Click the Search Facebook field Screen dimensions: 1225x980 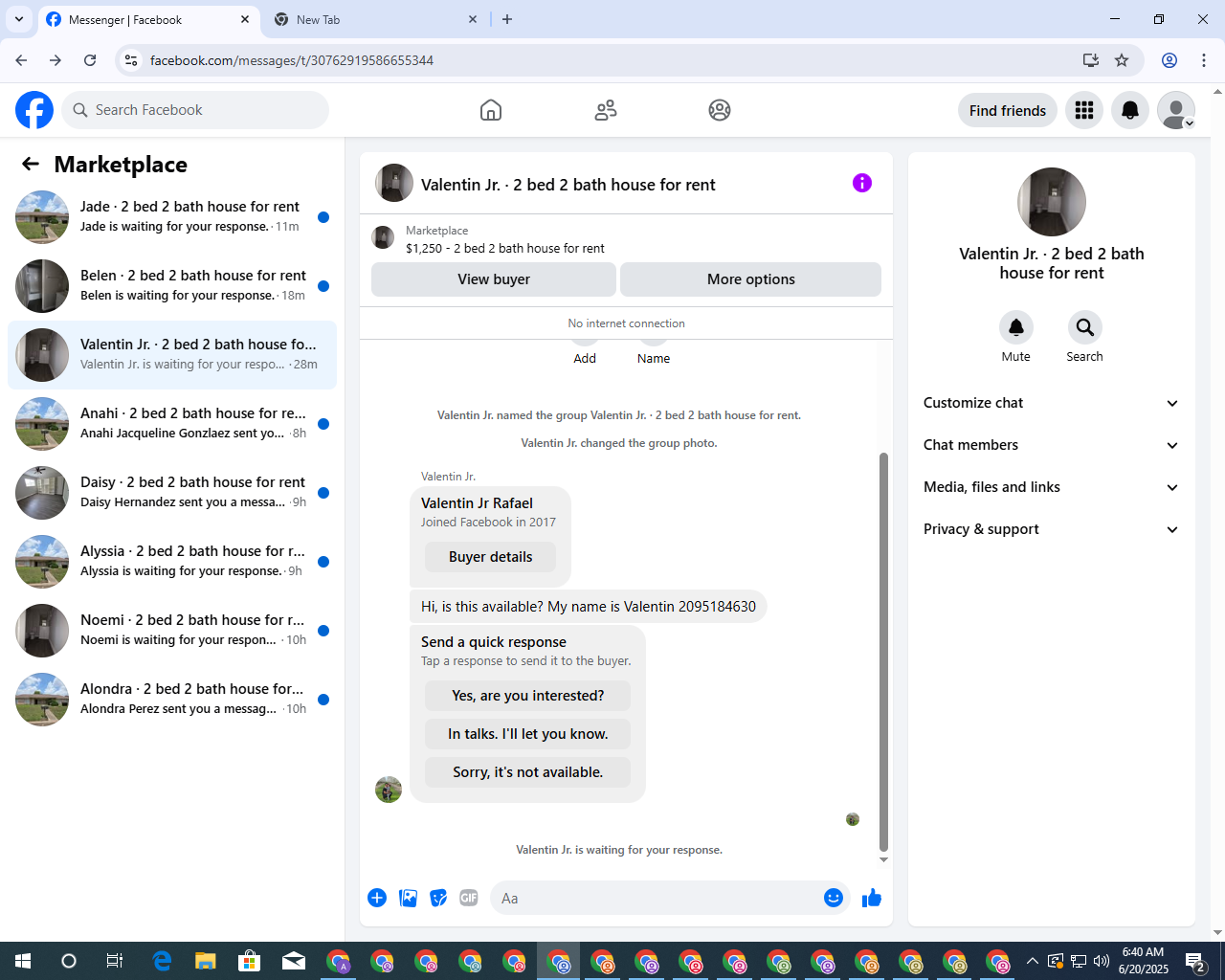coord(195,110)
